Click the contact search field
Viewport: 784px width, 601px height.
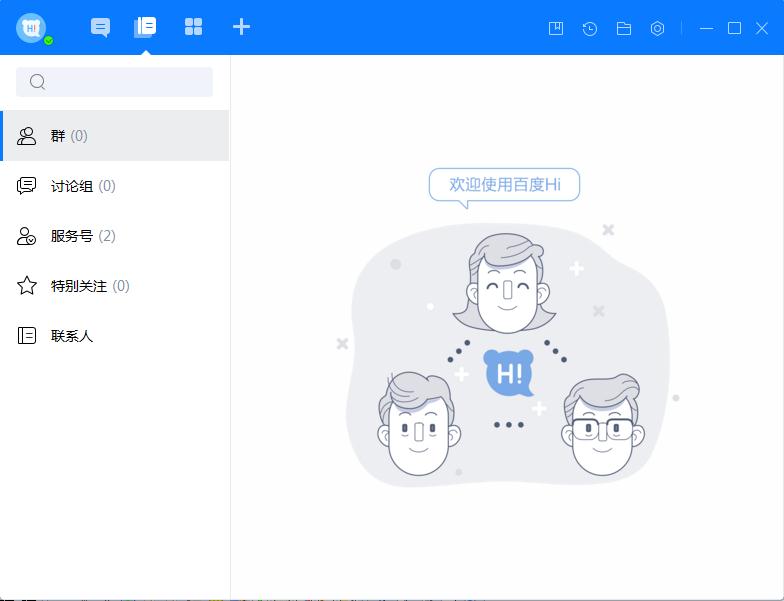tap(114, 82)
